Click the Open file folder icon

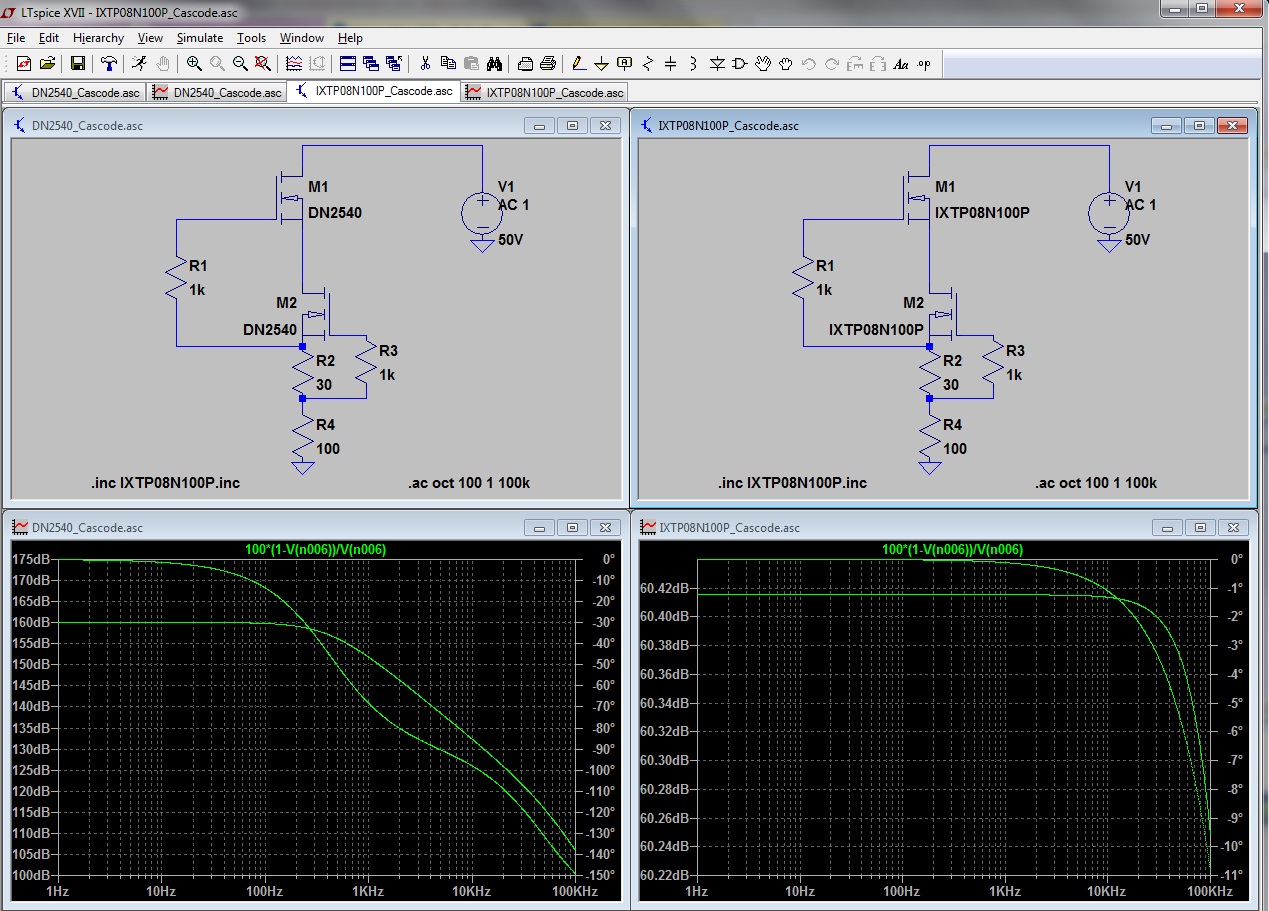tap(47, 63)
